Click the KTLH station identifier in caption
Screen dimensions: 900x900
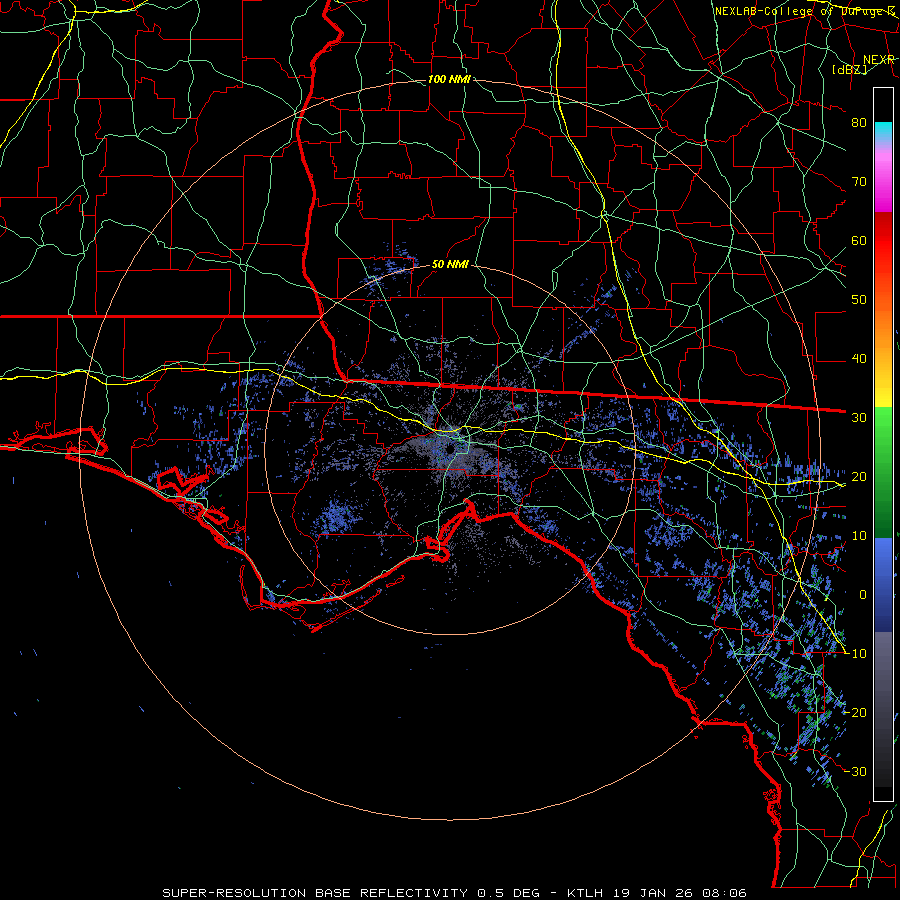click(586, 893)
